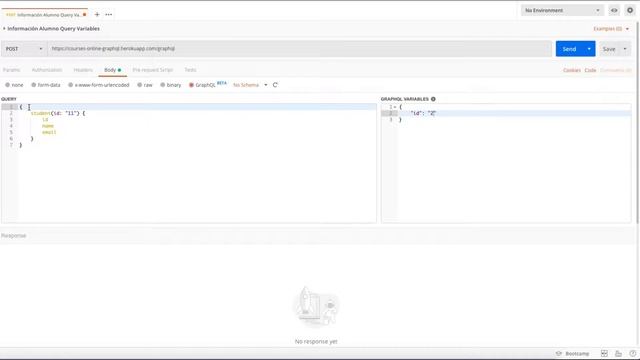Click the Response section header

tap(13, 236)
